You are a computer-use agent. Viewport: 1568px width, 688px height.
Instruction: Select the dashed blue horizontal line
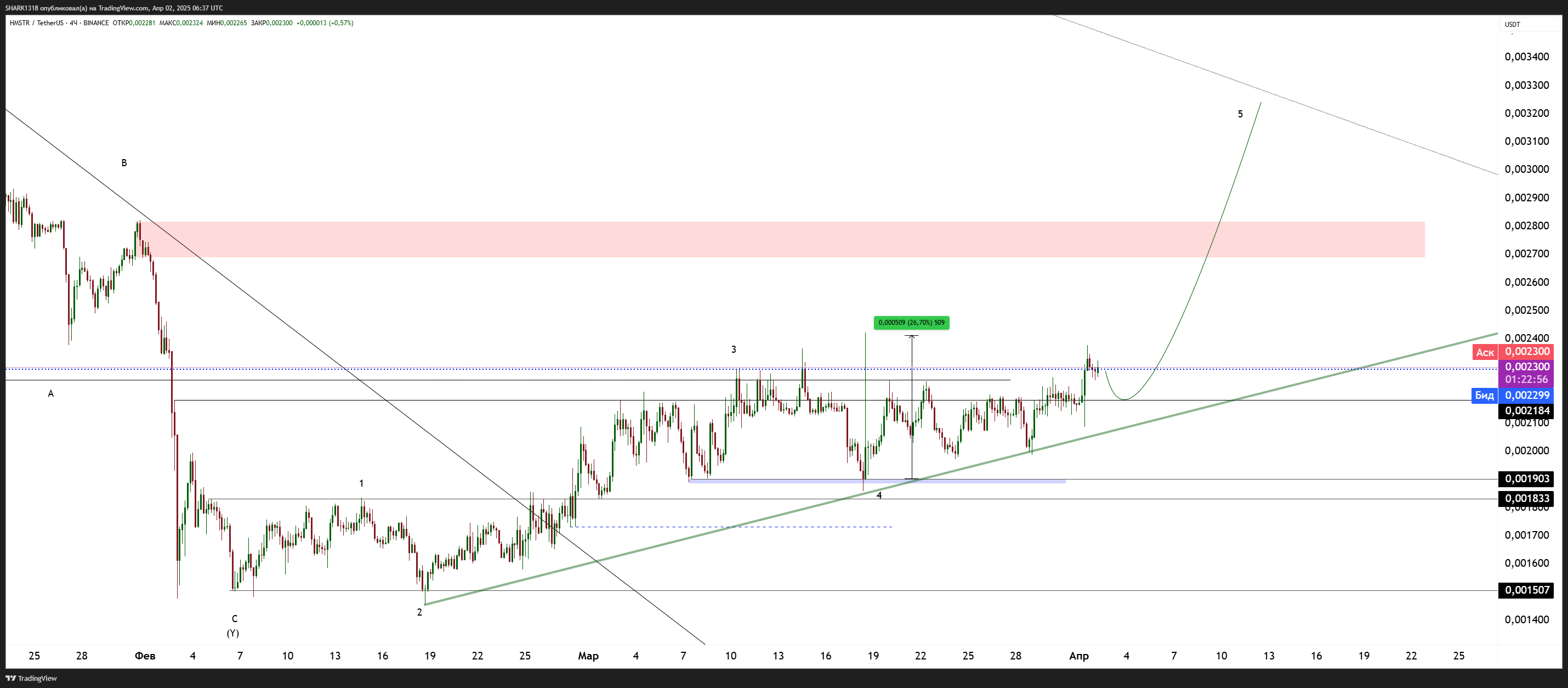(730, 527)
